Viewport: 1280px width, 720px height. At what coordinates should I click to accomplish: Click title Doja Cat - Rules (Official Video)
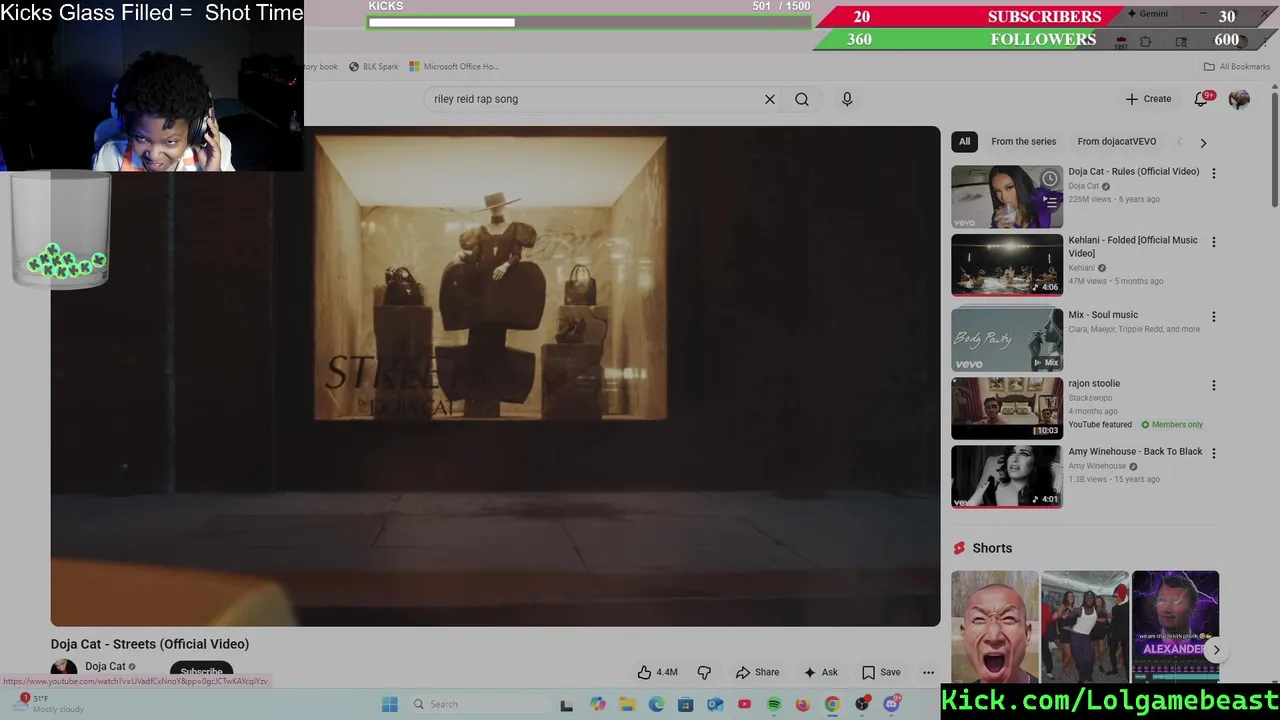point(1134,171)
